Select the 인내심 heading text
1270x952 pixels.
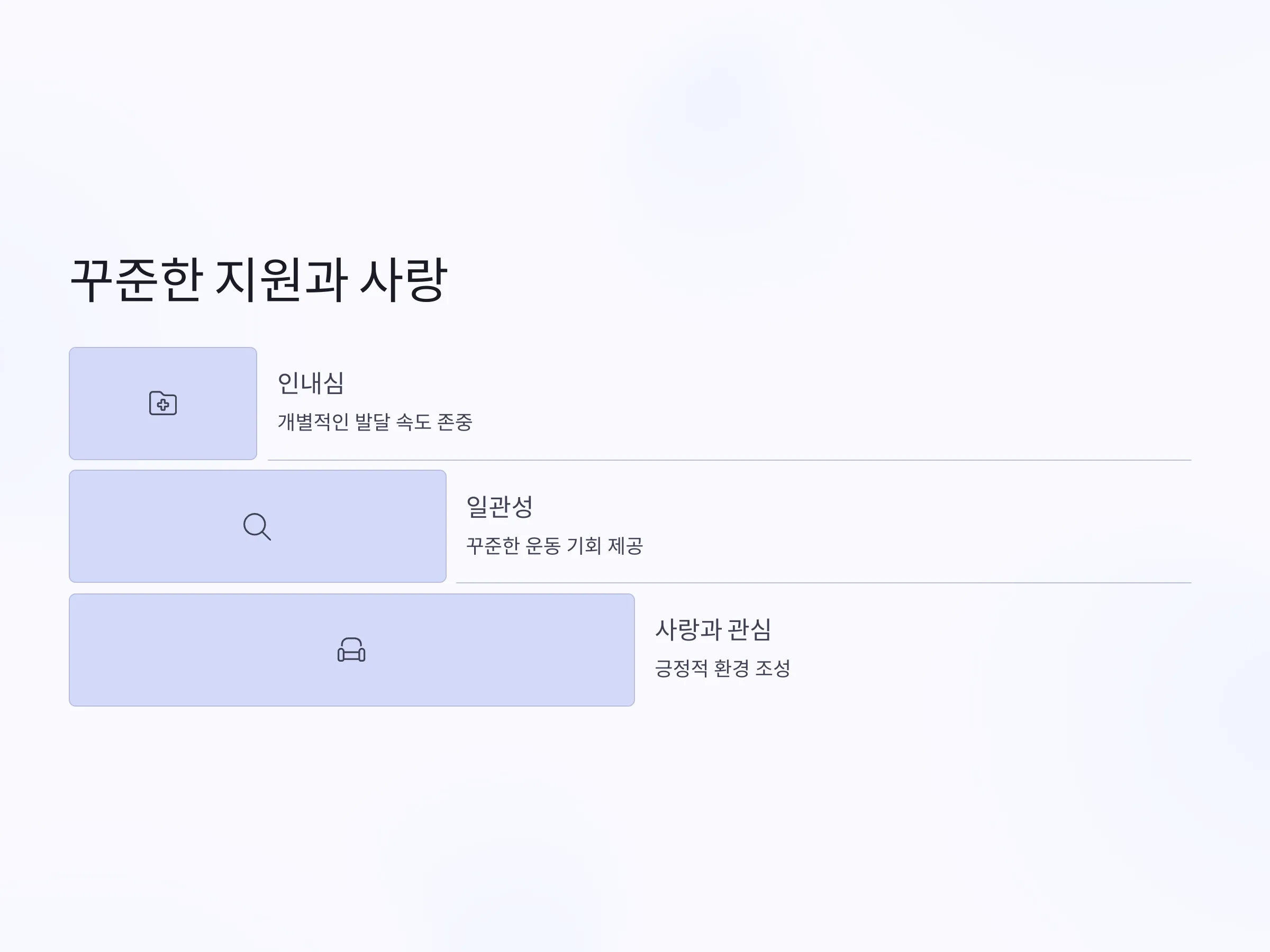(x=311, y=383)
